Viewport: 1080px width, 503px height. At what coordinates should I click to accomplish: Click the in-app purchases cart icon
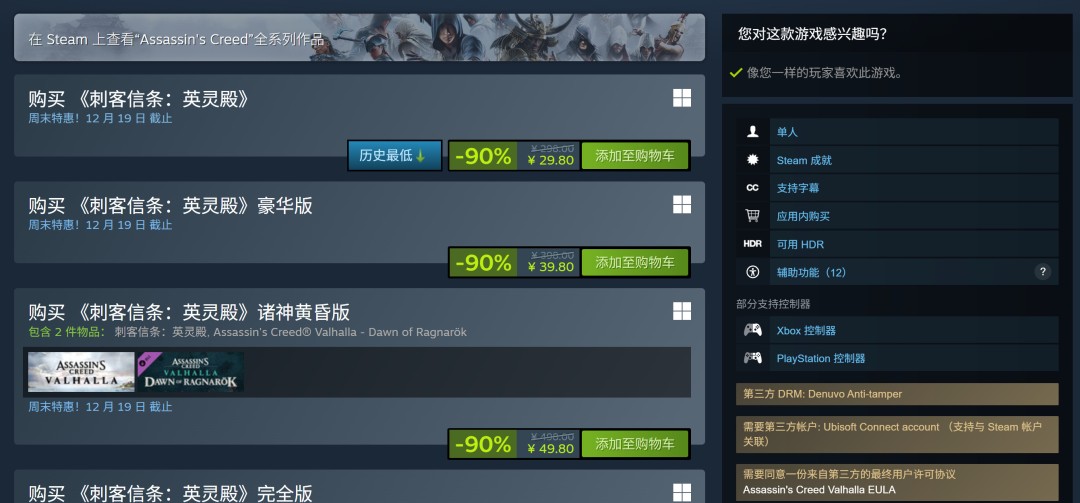tap(752, 216)
